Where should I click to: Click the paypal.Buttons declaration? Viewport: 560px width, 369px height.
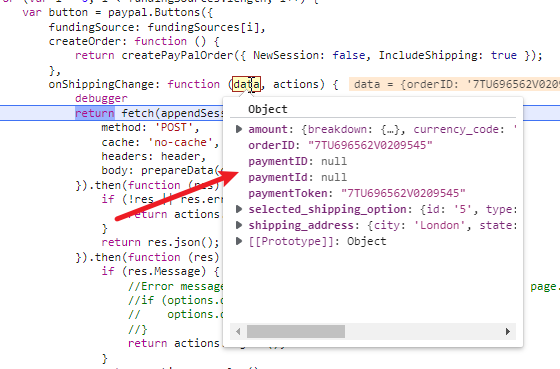click(x=118, y=13)
